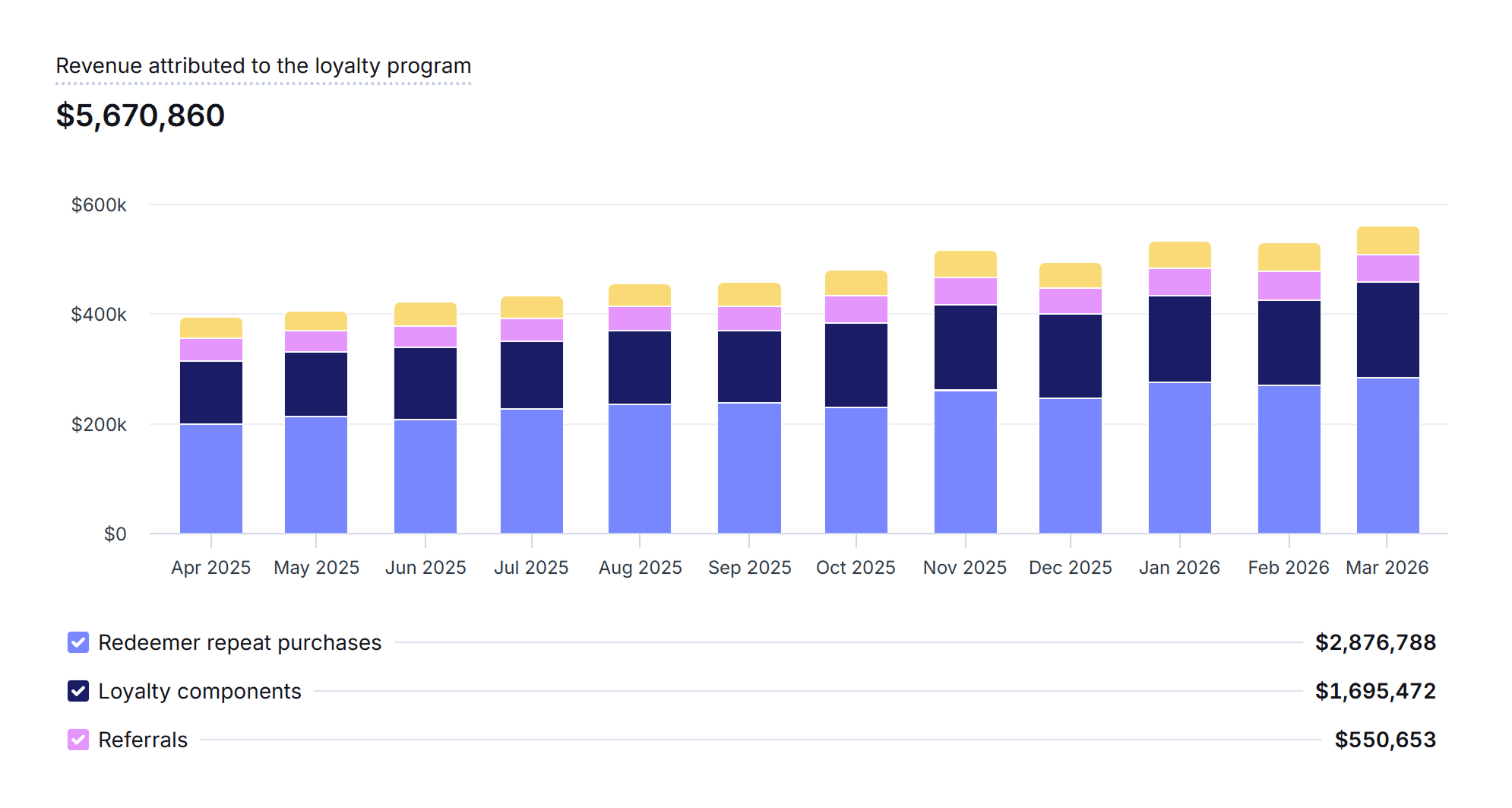Screen dimensions: 1512x808
Task: Click the Loyalty components legend label
Action: click(200, 691)
